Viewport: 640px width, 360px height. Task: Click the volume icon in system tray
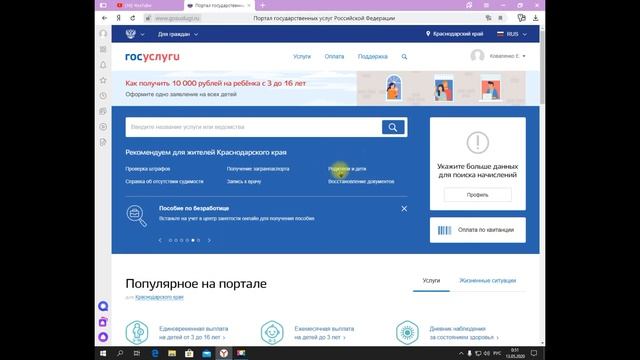point(486,353)
